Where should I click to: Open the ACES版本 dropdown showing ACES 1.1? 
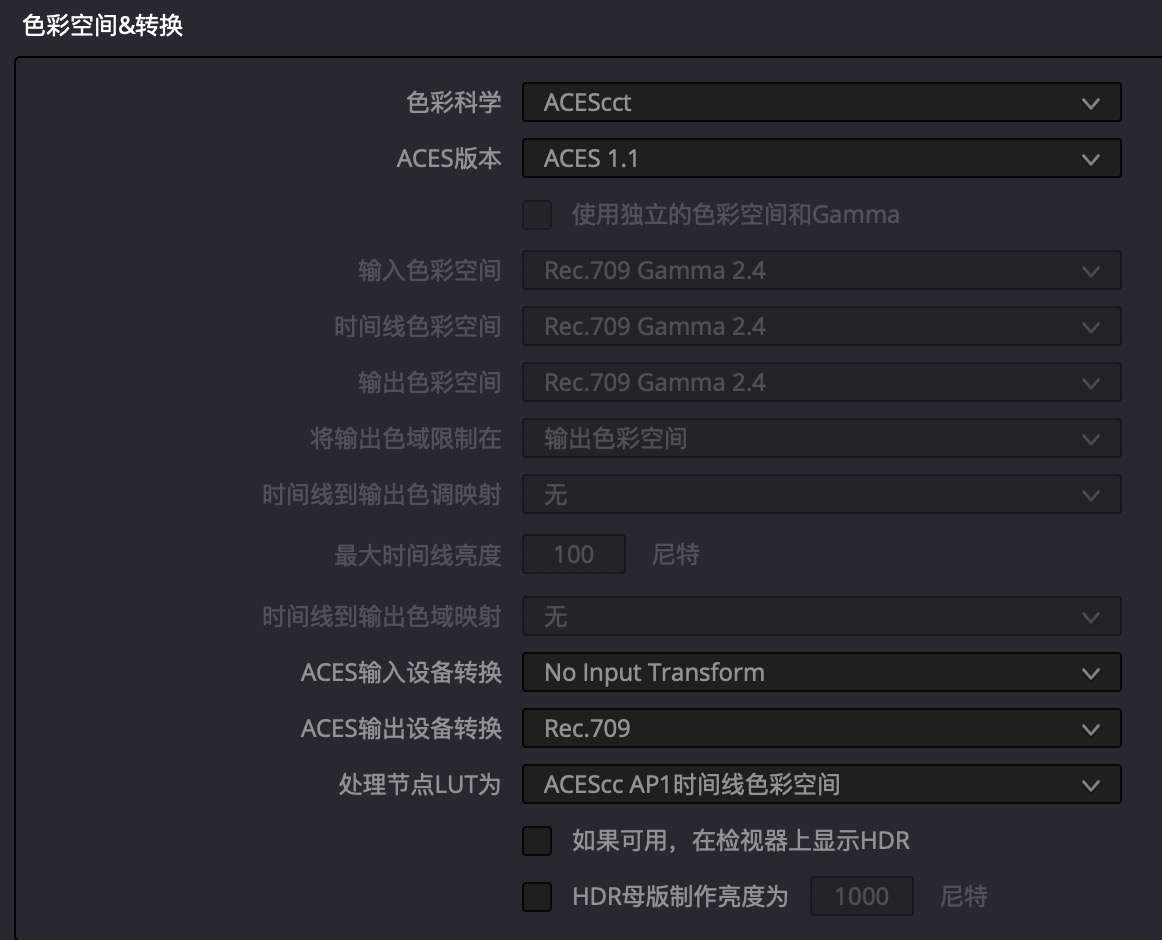[820, 158]
